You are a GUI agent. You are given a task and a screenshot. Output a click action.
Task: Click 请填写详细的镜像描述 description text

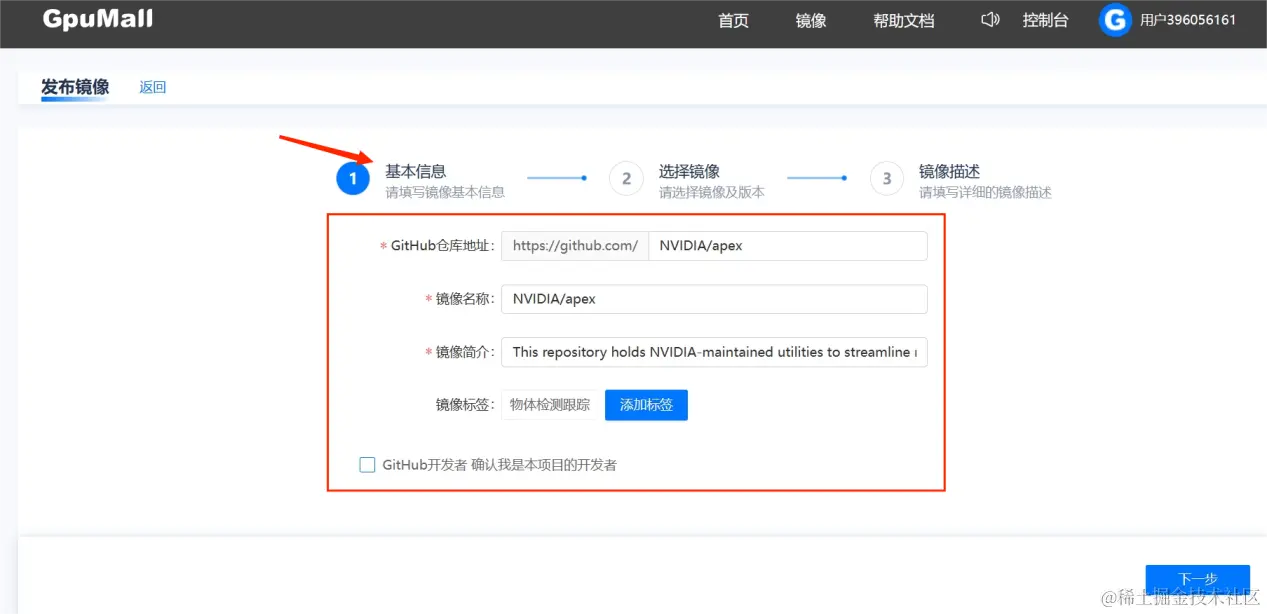coord(985,192)
